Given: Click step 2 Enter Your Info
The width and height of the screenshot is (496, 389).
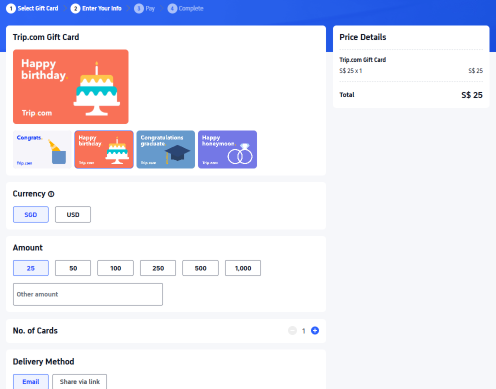Looking at the screenshot, I should point(96,8).
